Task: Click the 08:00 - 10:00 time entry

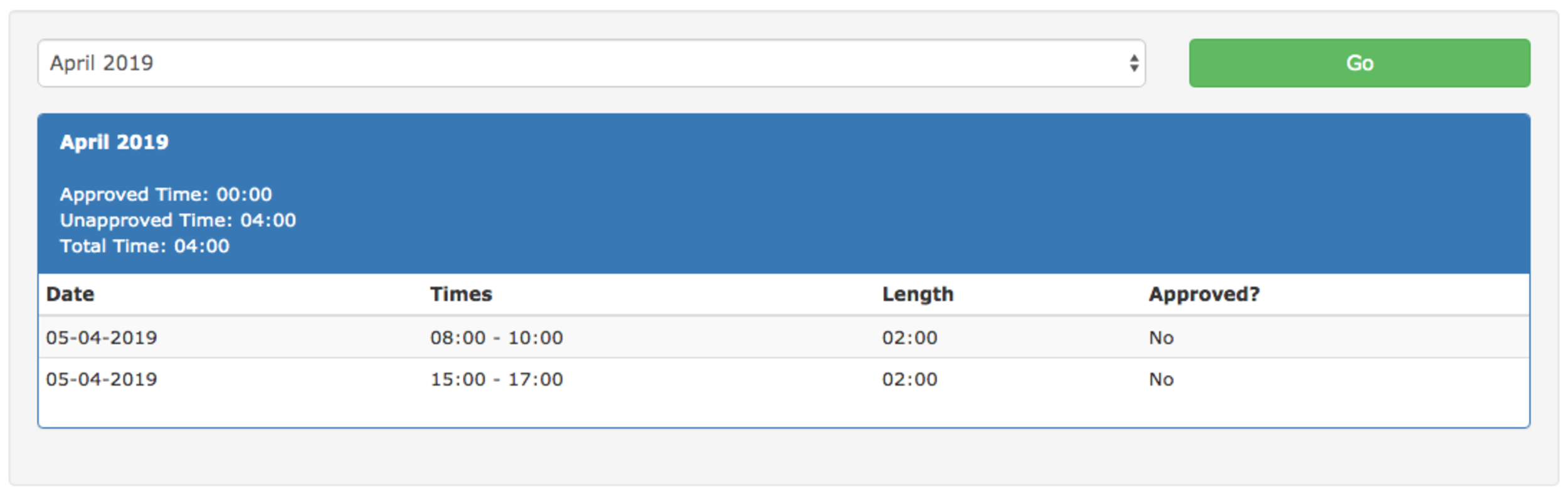Action: [x=497, y=338]
